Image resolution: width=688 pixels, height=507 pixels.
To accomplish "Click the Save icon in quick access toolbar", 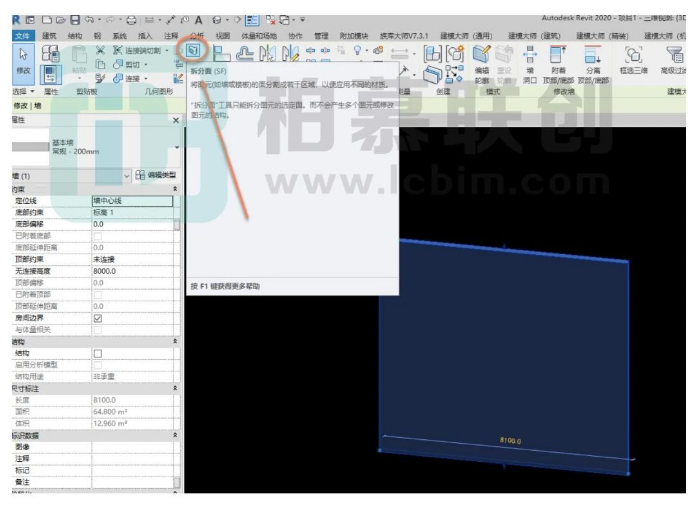I will pos(75,20).
